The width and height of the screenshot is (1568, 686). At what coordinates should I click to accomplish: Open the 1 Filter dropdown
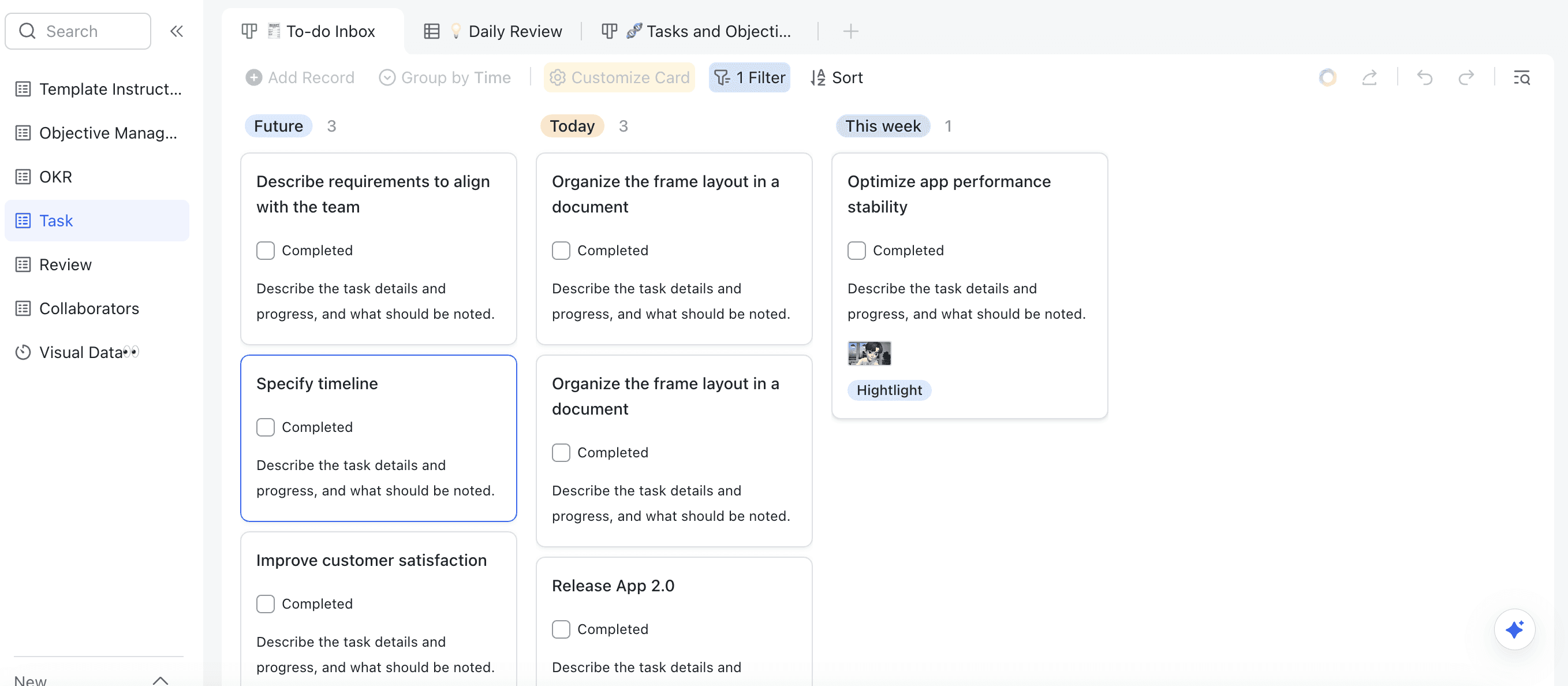coord(749,77)
